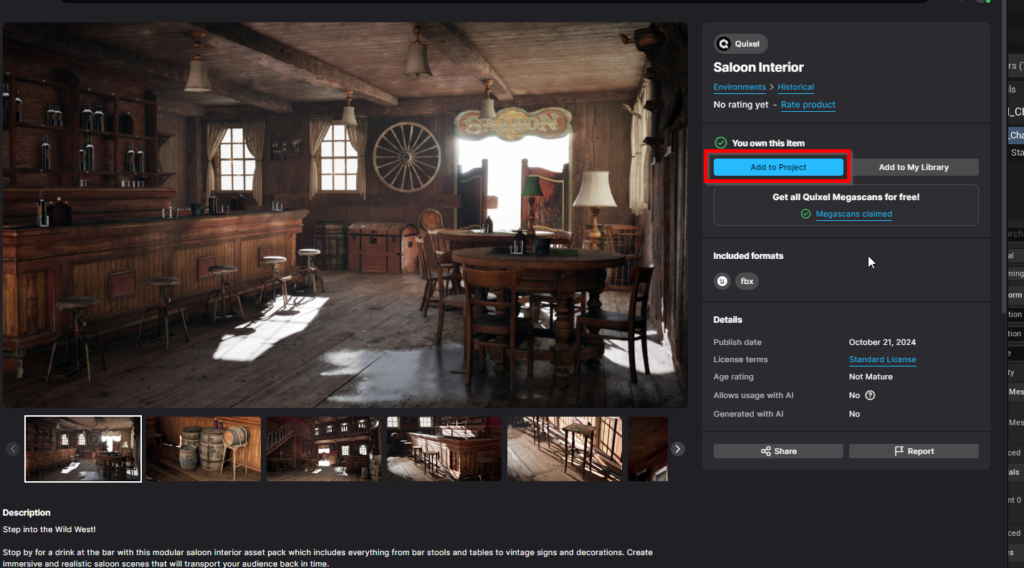Click the Share button

click(778, 451)
